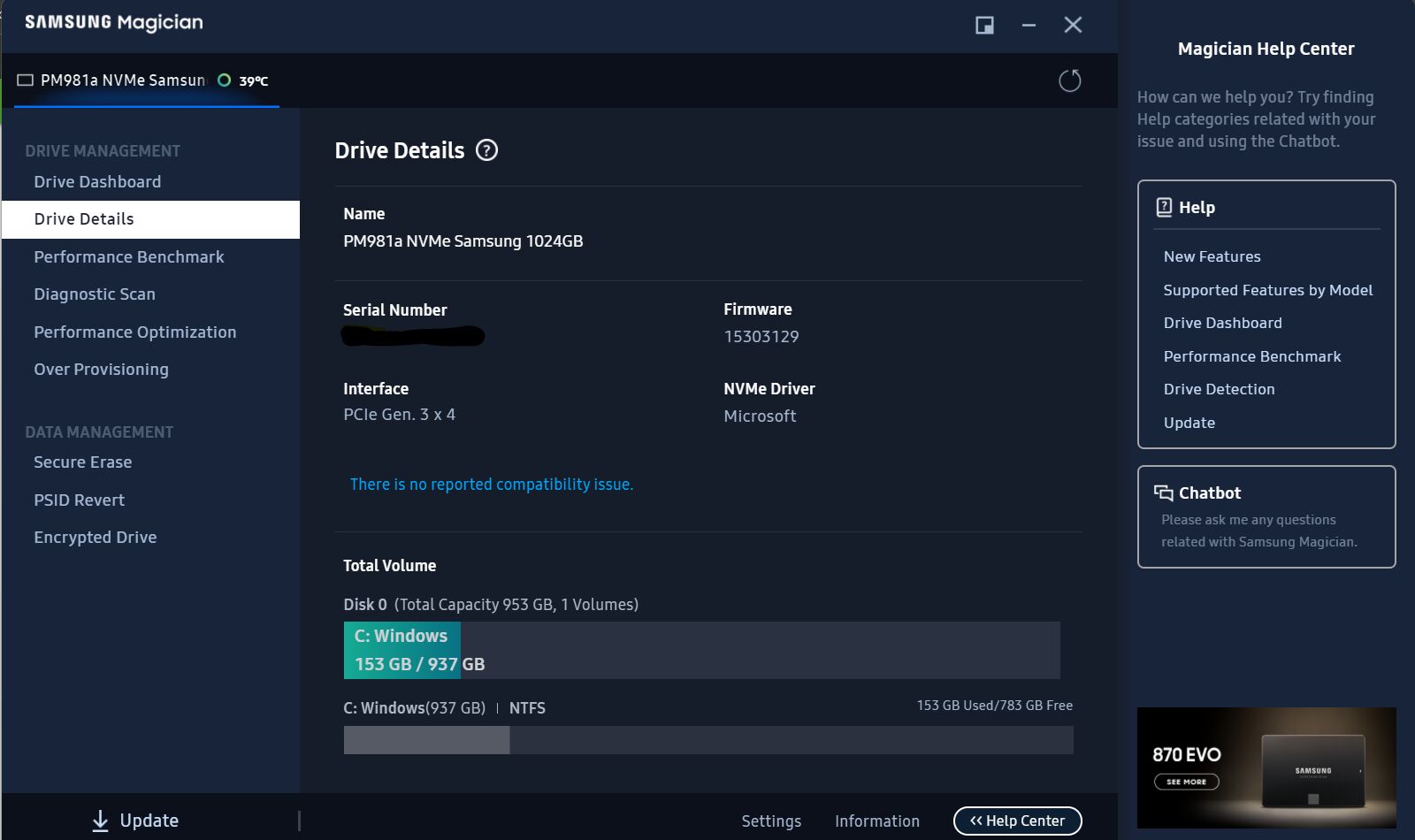This screenshot has height=840, width=1415.
Task: Open Update help topic
Action: point(1189,423)
